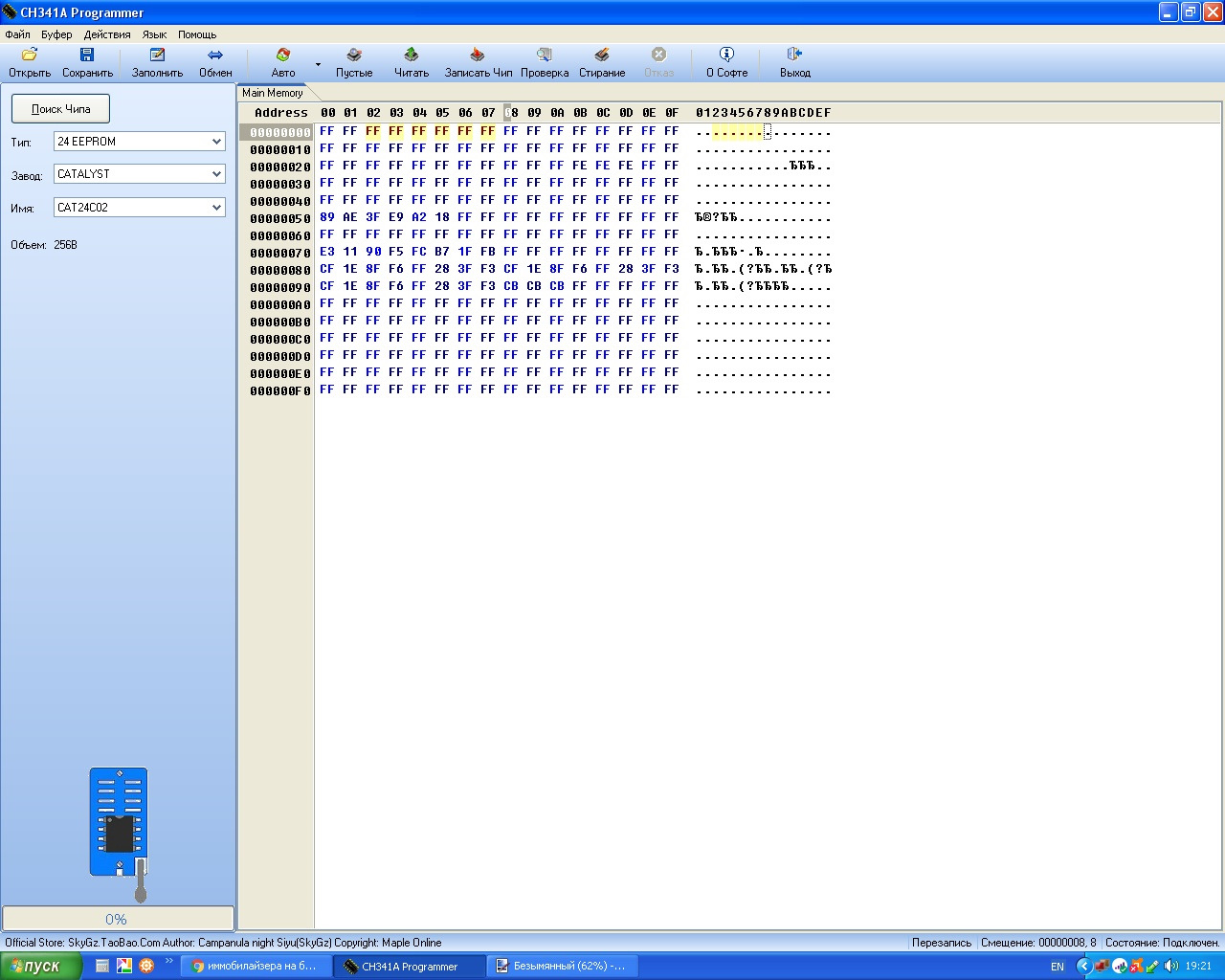Open the small arrow next to Авто
This screenshot has height=980, width=1225.
pos(318,64)
